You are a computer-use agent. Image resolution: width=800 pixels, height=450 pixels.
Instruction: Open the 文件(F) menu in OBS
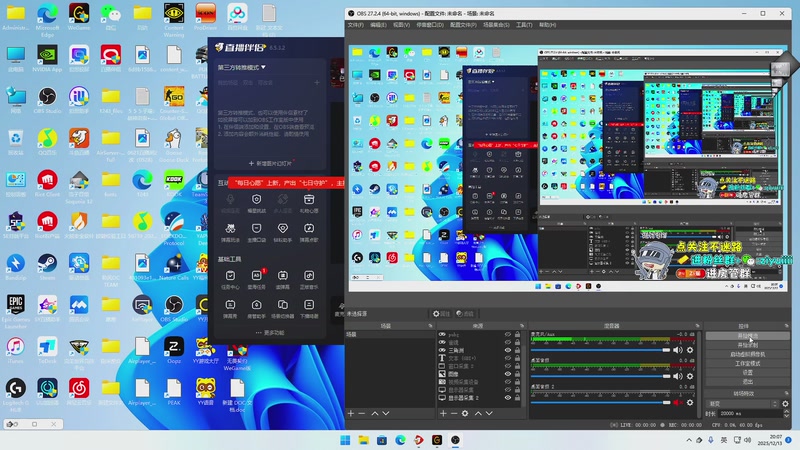[356, 24]
